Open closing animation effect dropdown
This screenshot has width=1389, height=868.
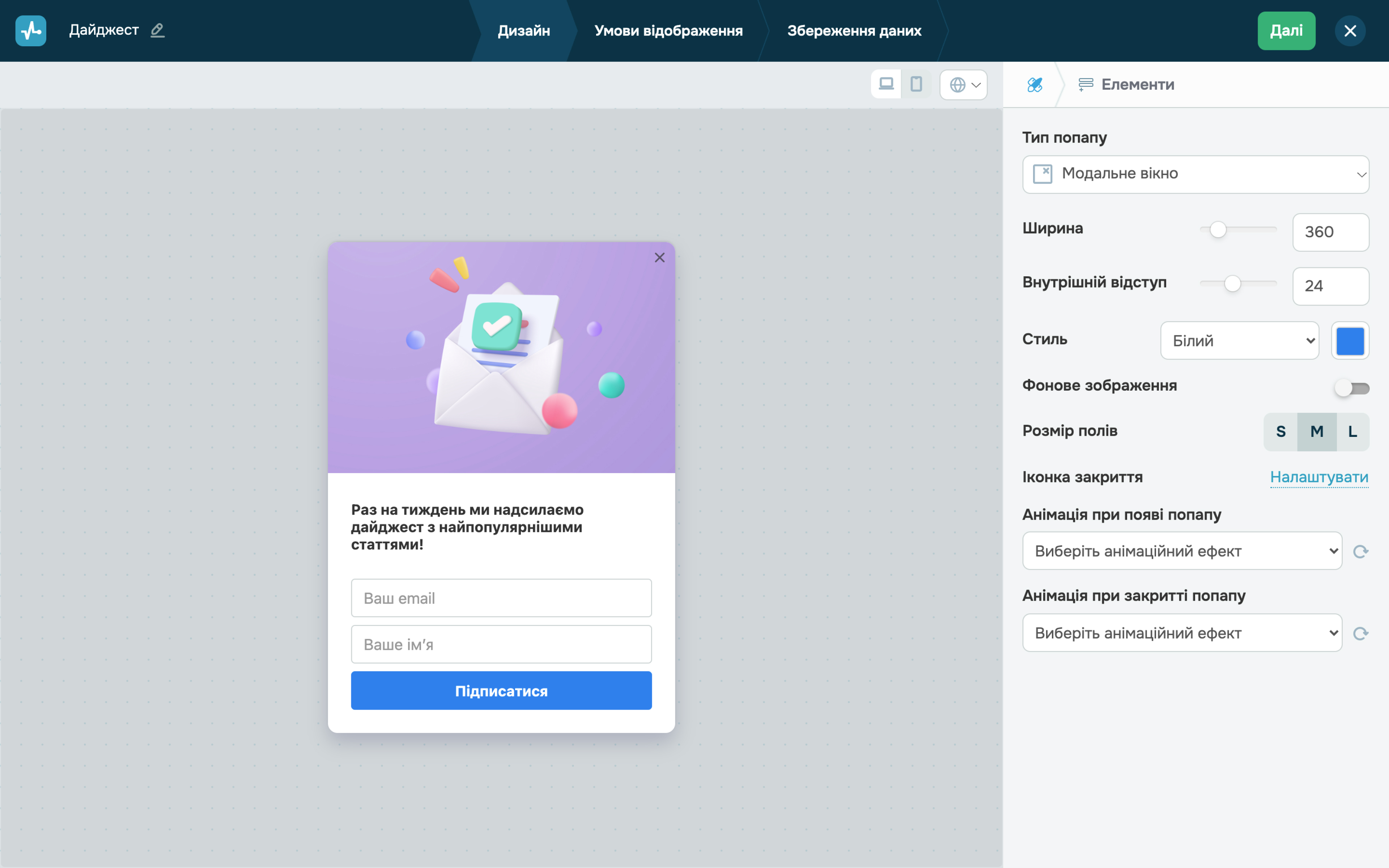tap(1182, 633)
